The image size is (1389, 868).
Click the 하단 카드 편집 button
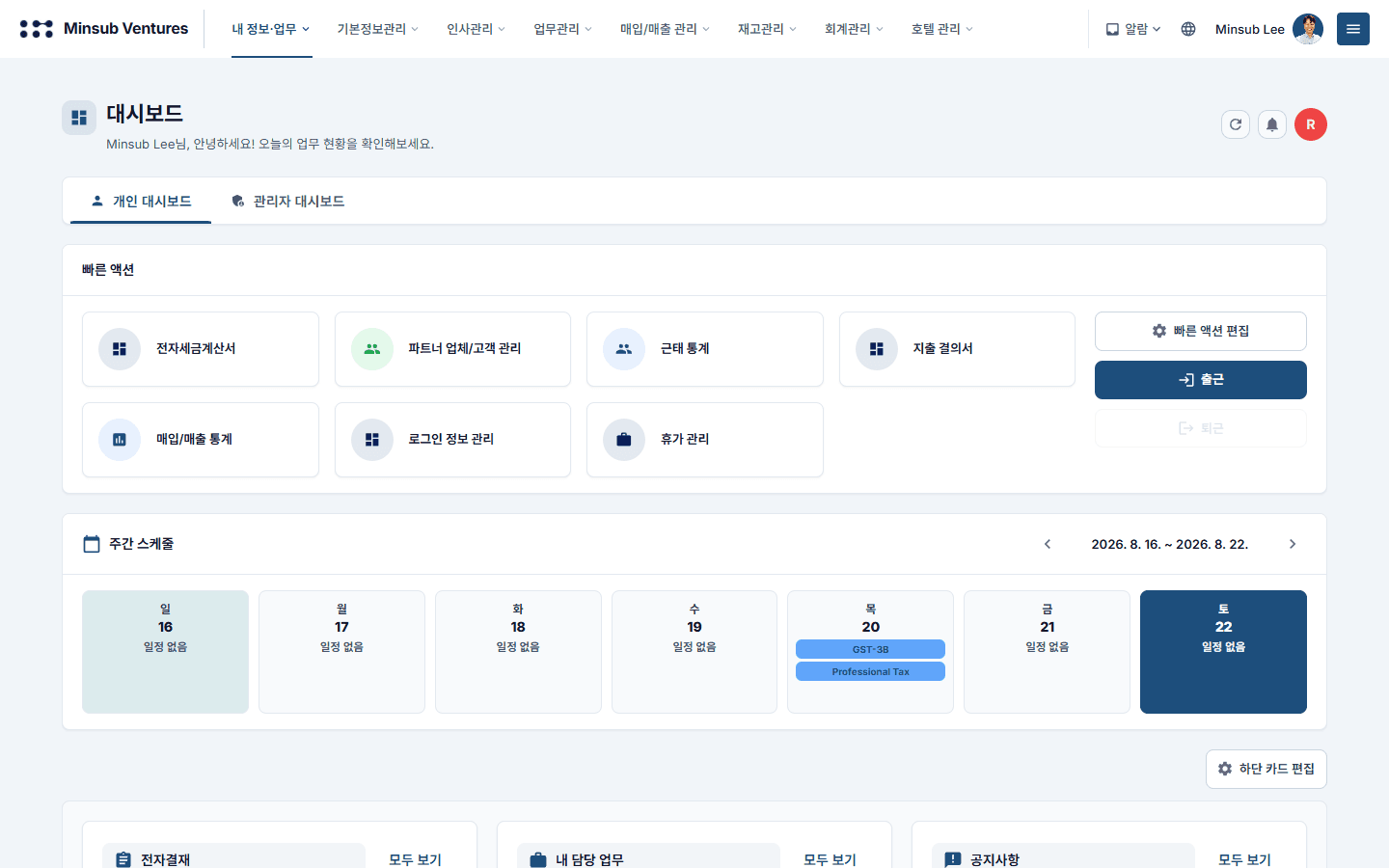click(1266, 769)
